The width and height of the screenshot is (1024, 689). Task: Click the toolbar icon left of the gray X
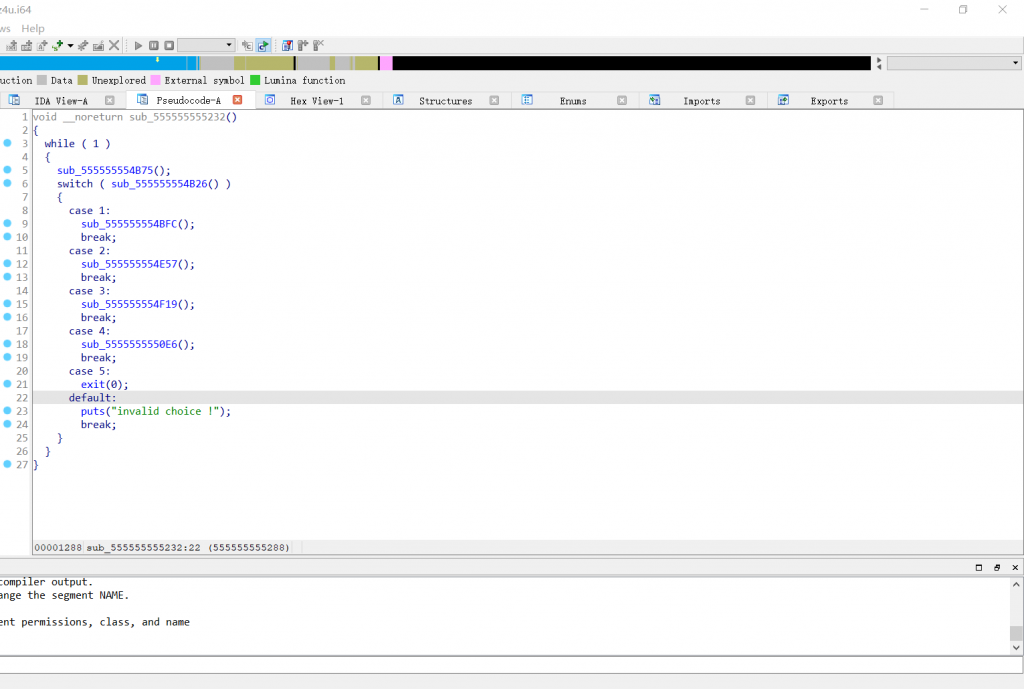(x=99, y=45)
